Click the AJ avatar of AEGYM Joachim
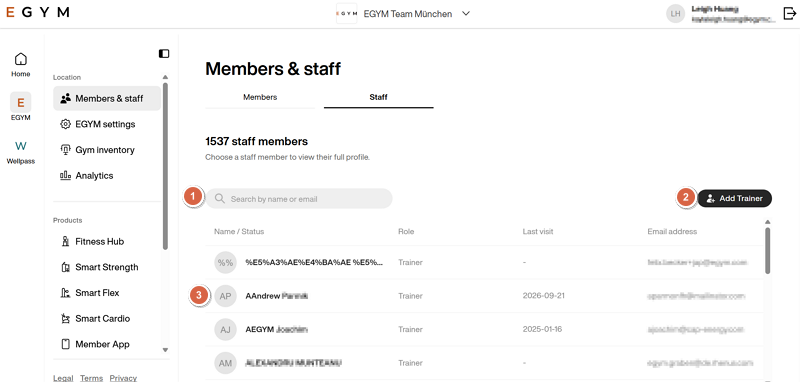Screen dimensions: 800x382 click(x=226, y=329)
